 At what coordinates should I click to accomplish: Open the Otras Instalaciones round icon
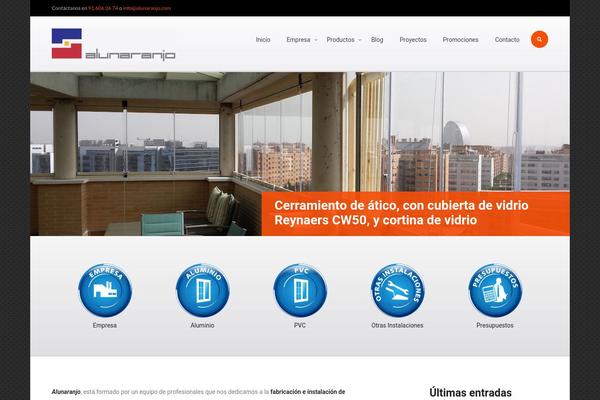[x=398, y=290]
